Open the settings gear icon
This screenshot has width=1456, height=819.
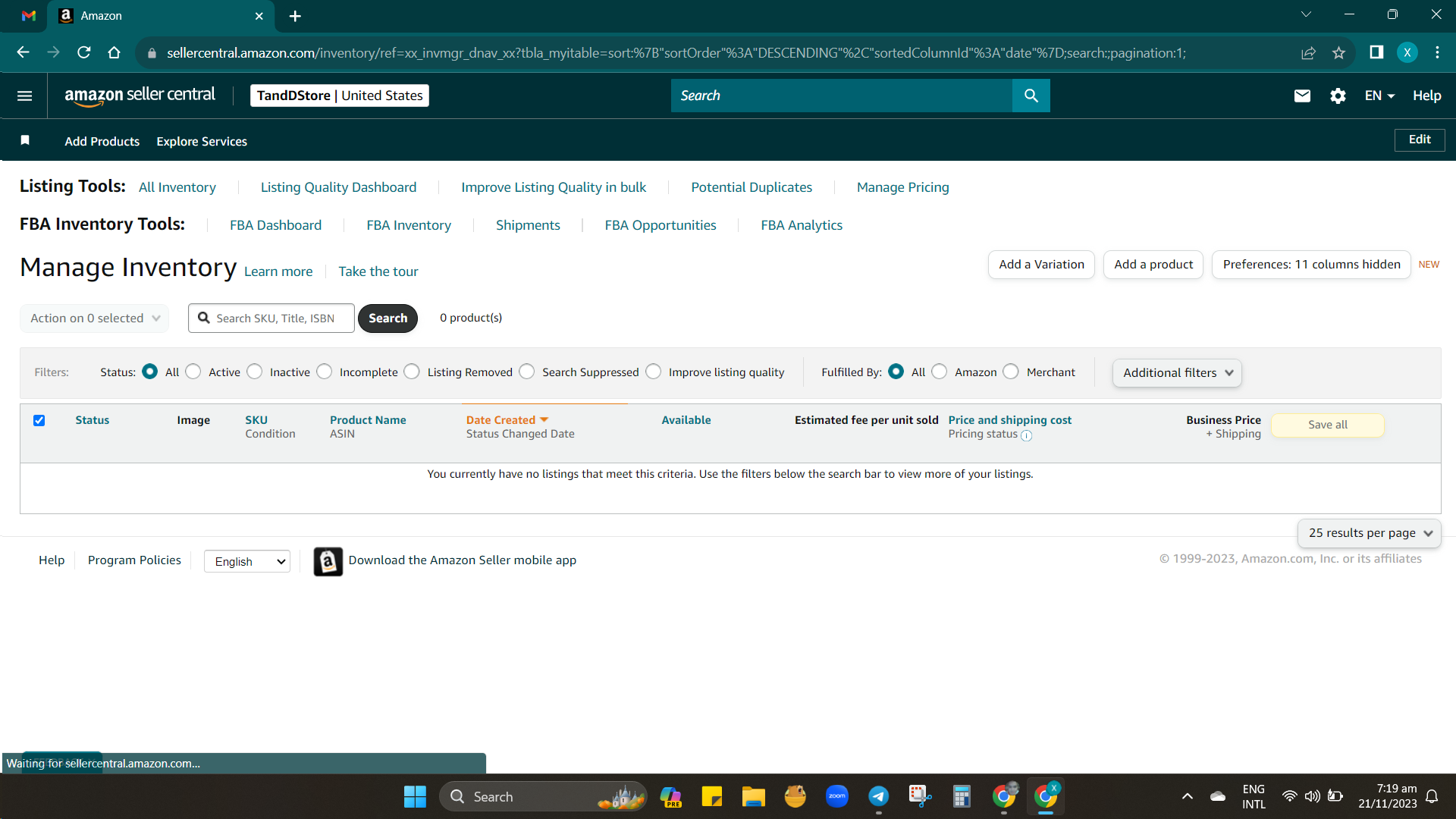tap(1338, 96)
